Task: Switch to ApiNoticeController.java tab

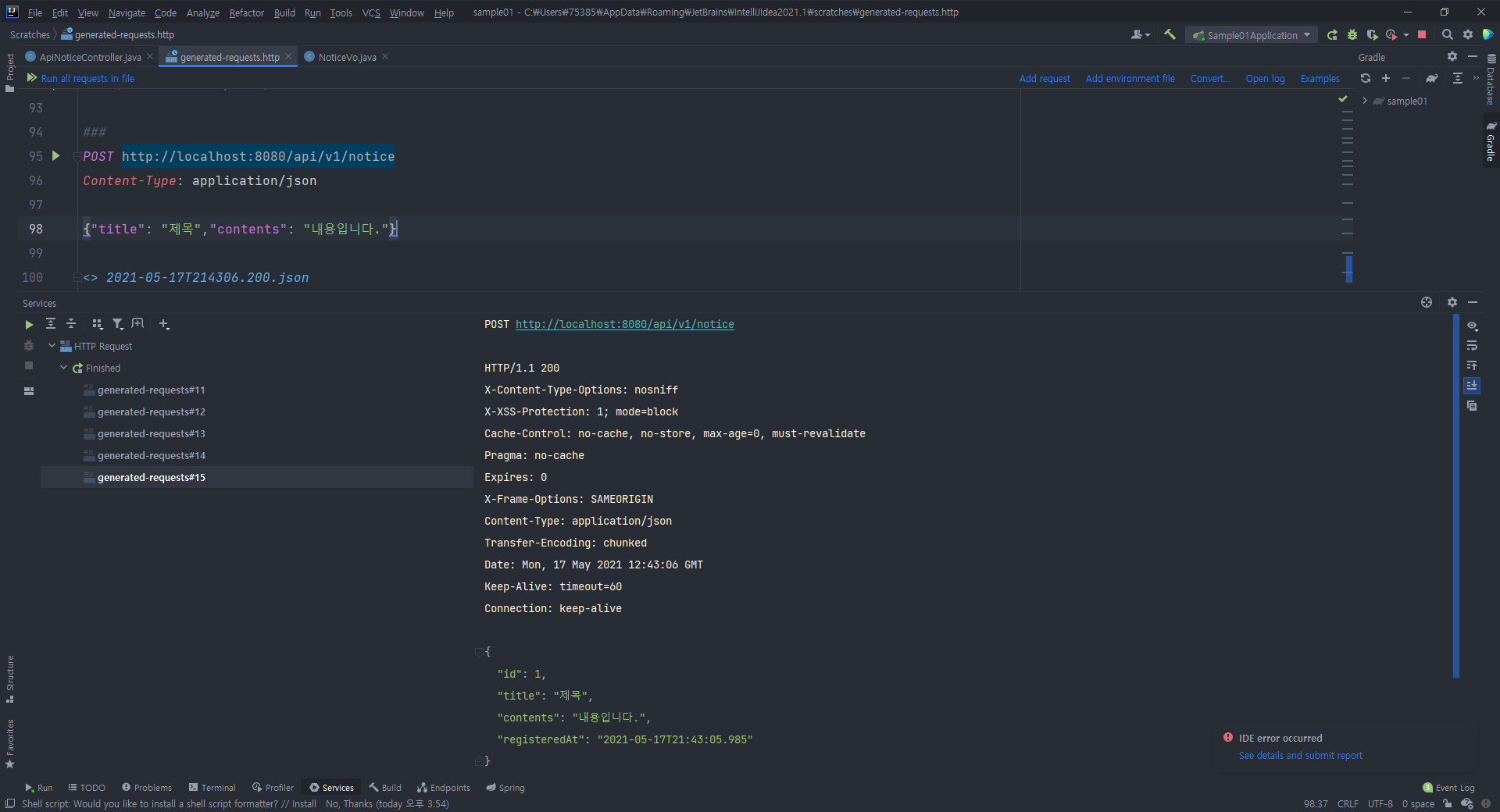Action: [x=90, y=57]
